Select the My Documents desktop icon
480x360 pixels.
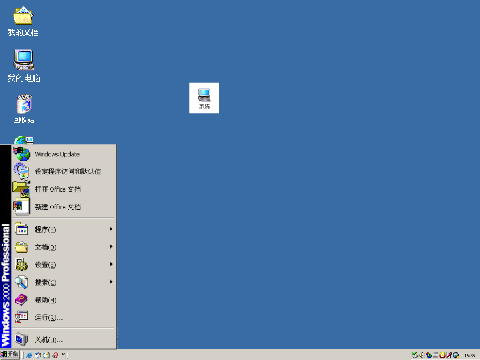(x=23, y=21)
